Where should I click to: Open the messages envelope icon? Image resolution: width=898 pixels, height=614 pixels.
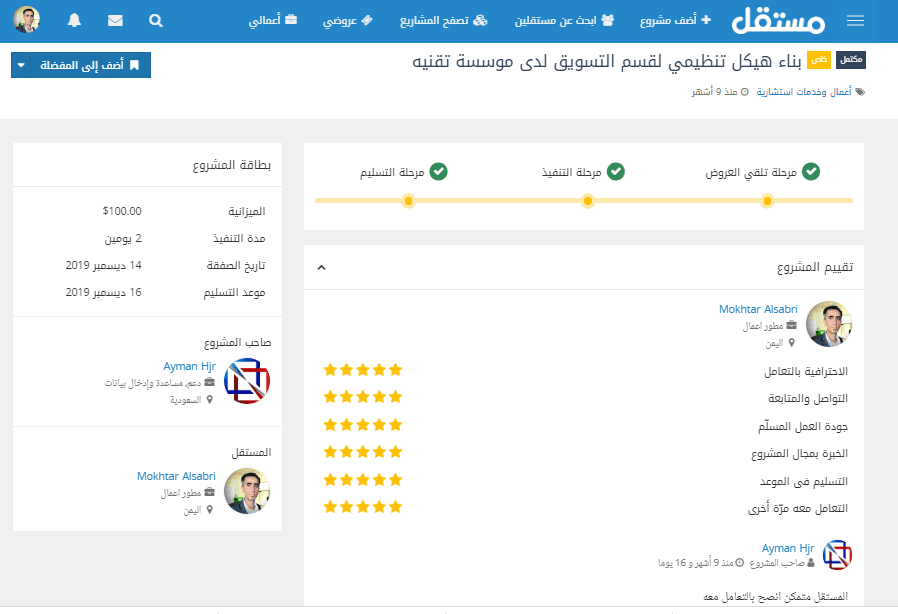tap(115, 20)
